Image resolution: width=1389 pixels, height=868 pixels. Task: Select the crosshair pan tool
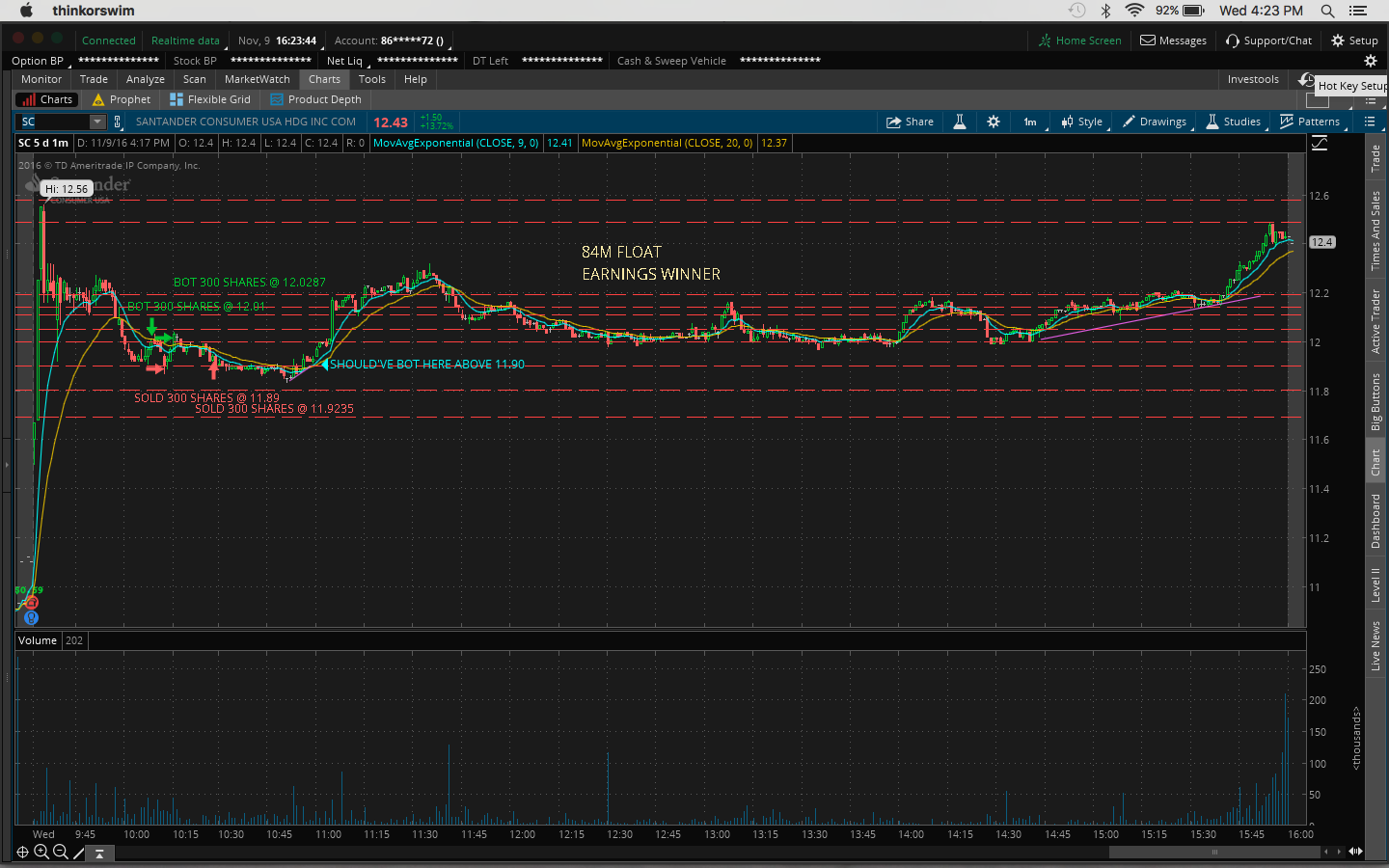pyautogui.click(x=22, y=852)
